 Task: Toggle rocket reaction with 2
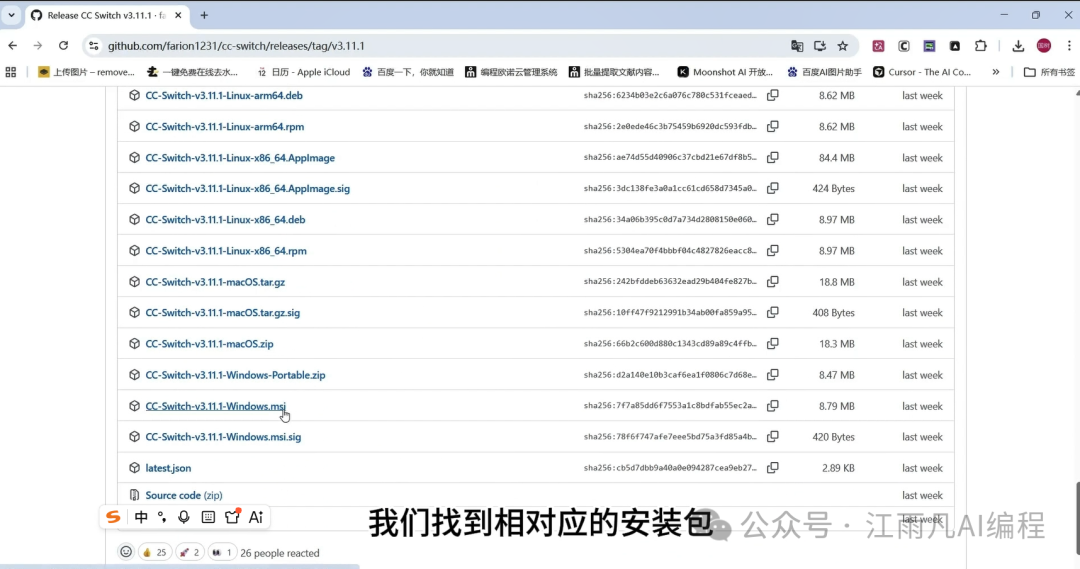(189, 552)
